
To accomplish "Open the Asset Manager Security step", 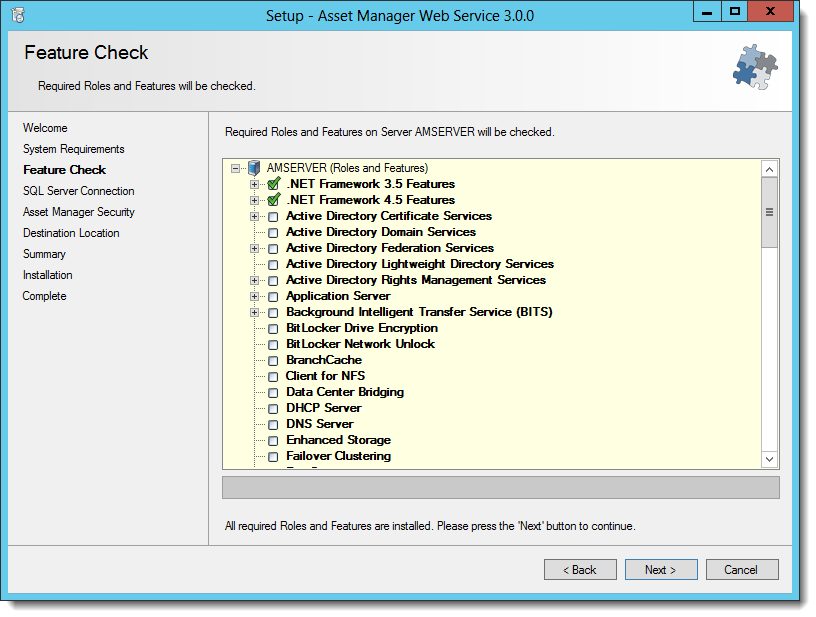I will pyautogui.click(x=79, y=212).
